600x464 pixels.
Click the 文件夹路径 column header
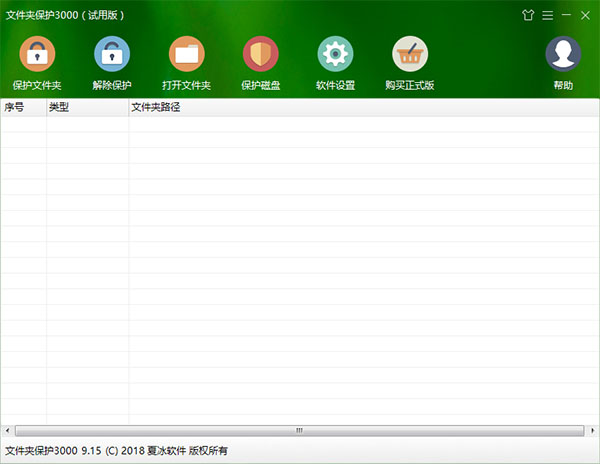pos(360,107)
